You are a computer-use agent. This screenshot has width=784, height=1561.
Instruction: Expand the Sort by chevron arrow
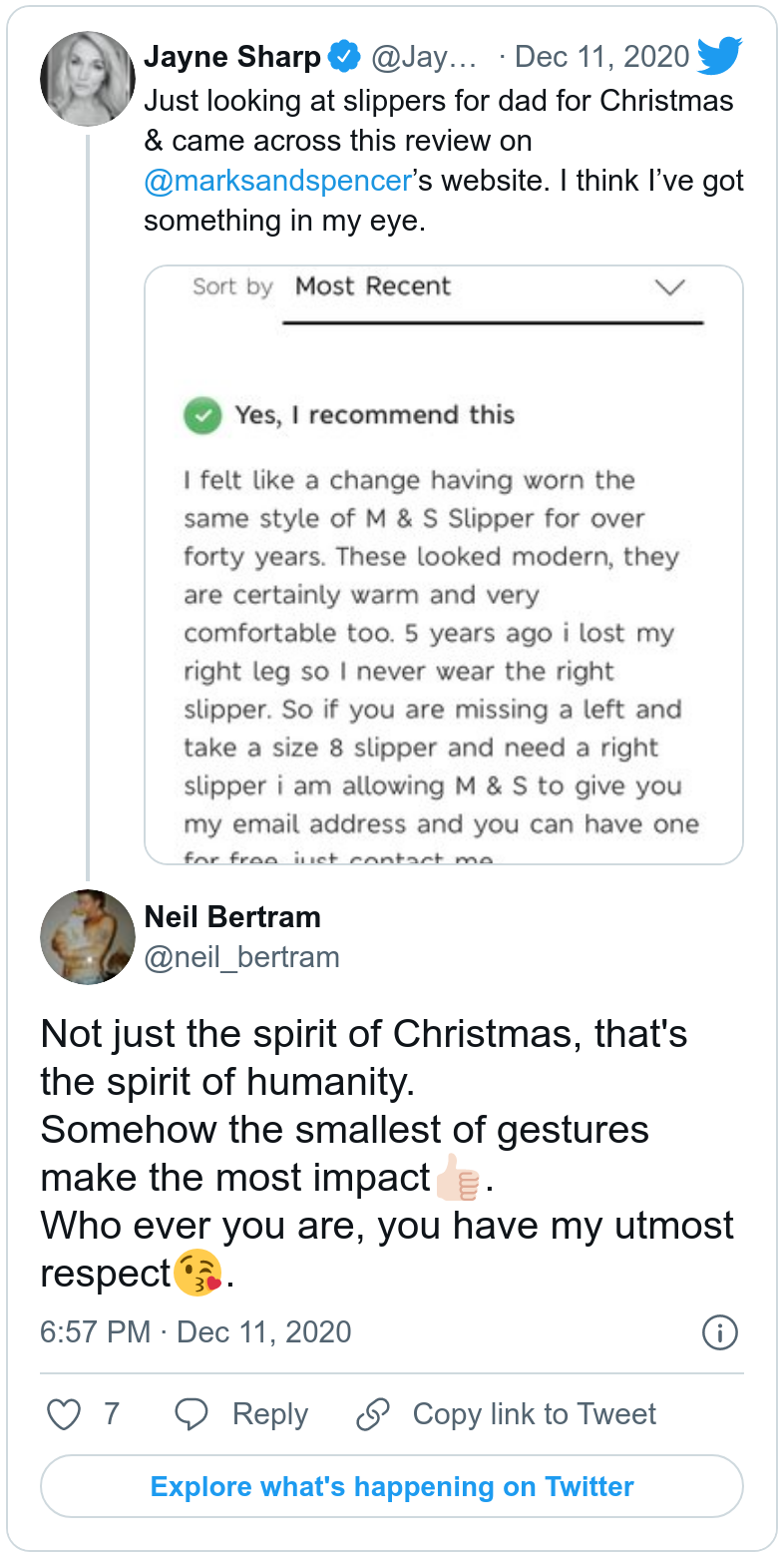click(669, 287)
